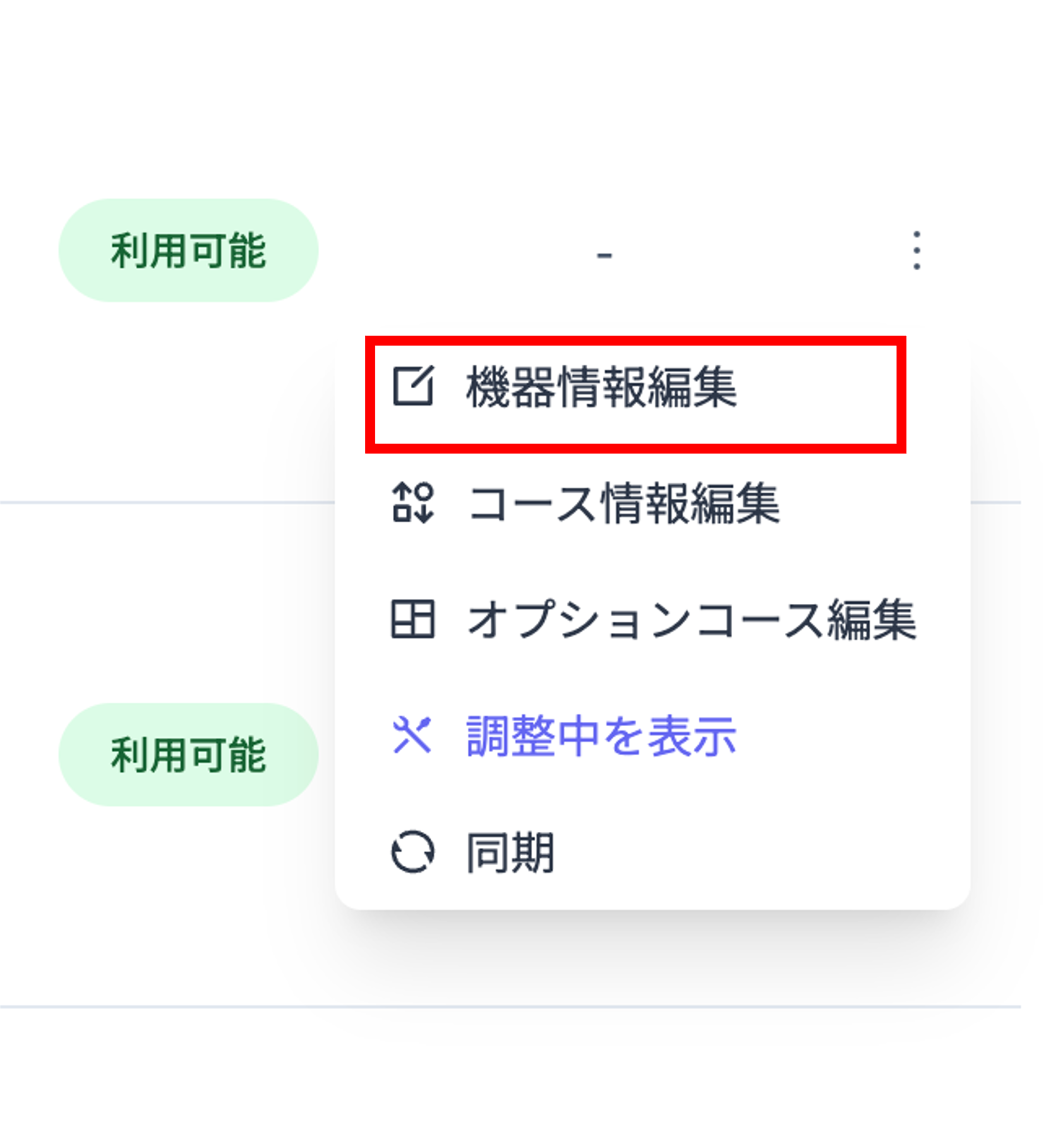Toggle the upper 利用可能 availability status badge
1051x1148 pixels.
click(189, 250)
